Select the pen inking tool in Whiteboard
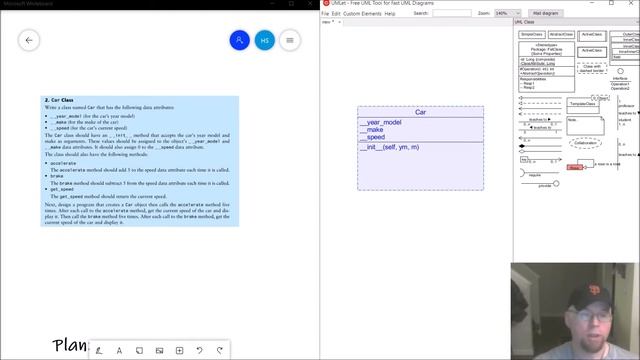The height and width of the screenshot is (360, 640). pos(99,350)
